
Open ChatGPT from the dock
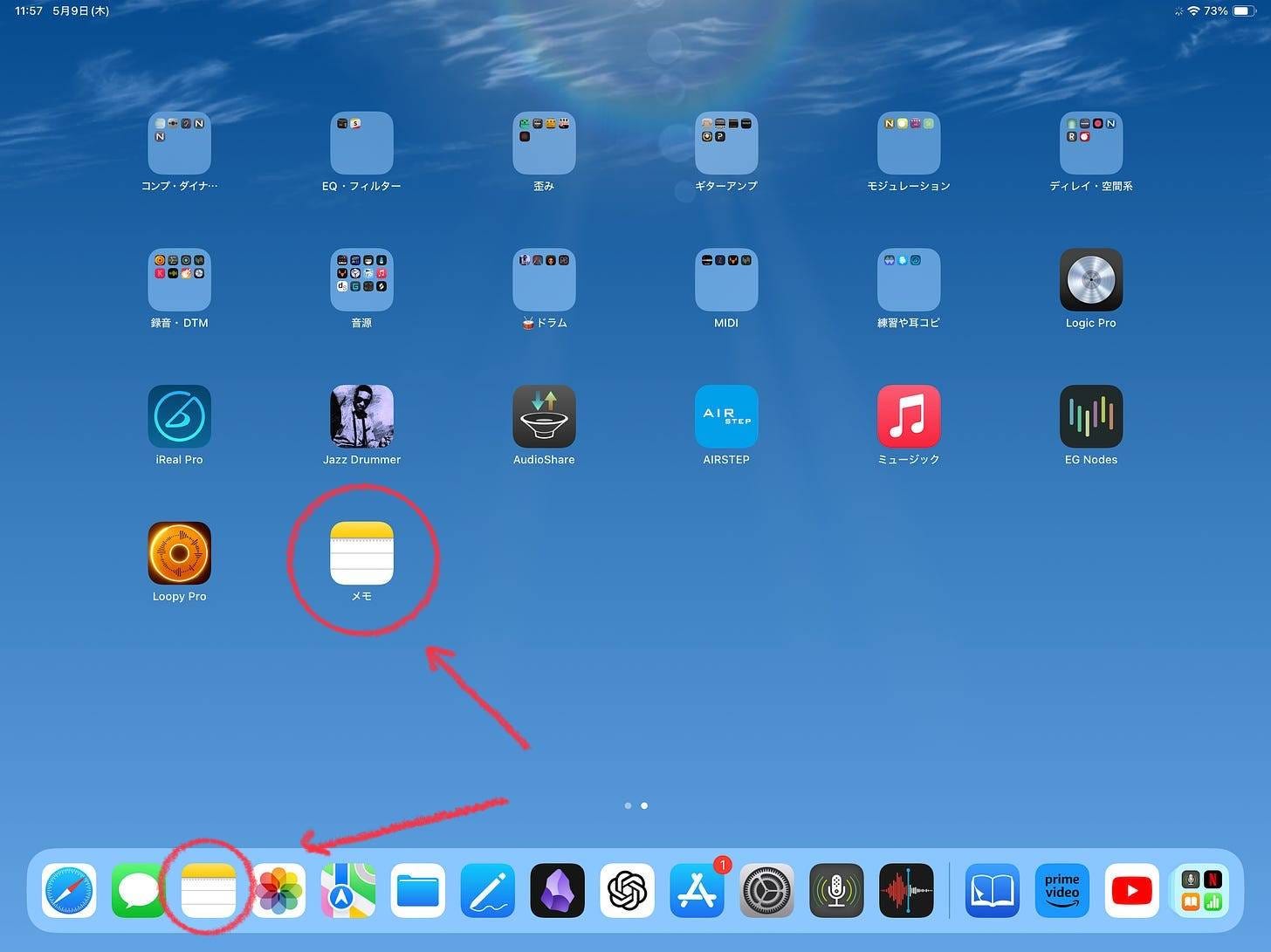coord(628,891)
